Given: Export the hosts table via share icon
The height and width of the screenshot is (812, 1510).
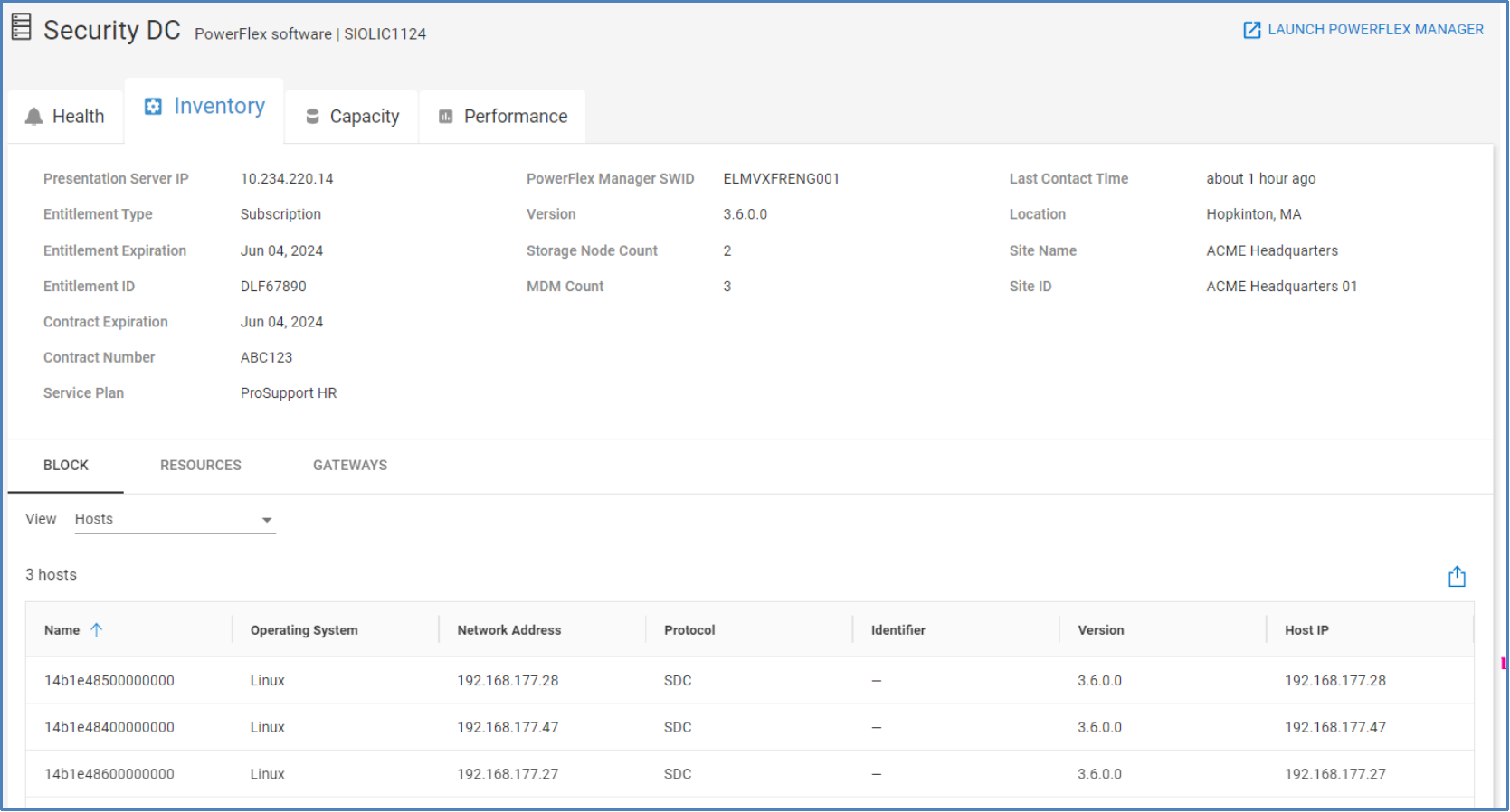Looking at the screenshot, I should tap(1457, 577).
